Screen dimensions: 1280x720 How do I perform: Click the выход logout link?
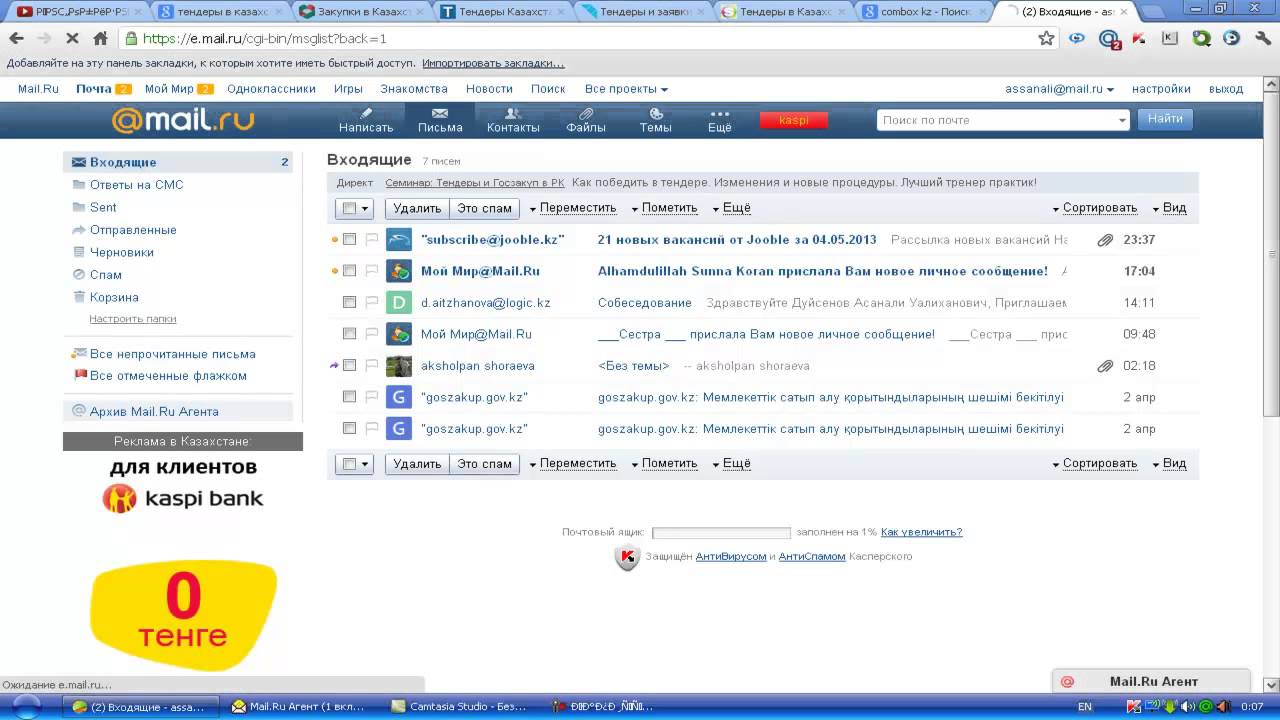pos(1226,89)
